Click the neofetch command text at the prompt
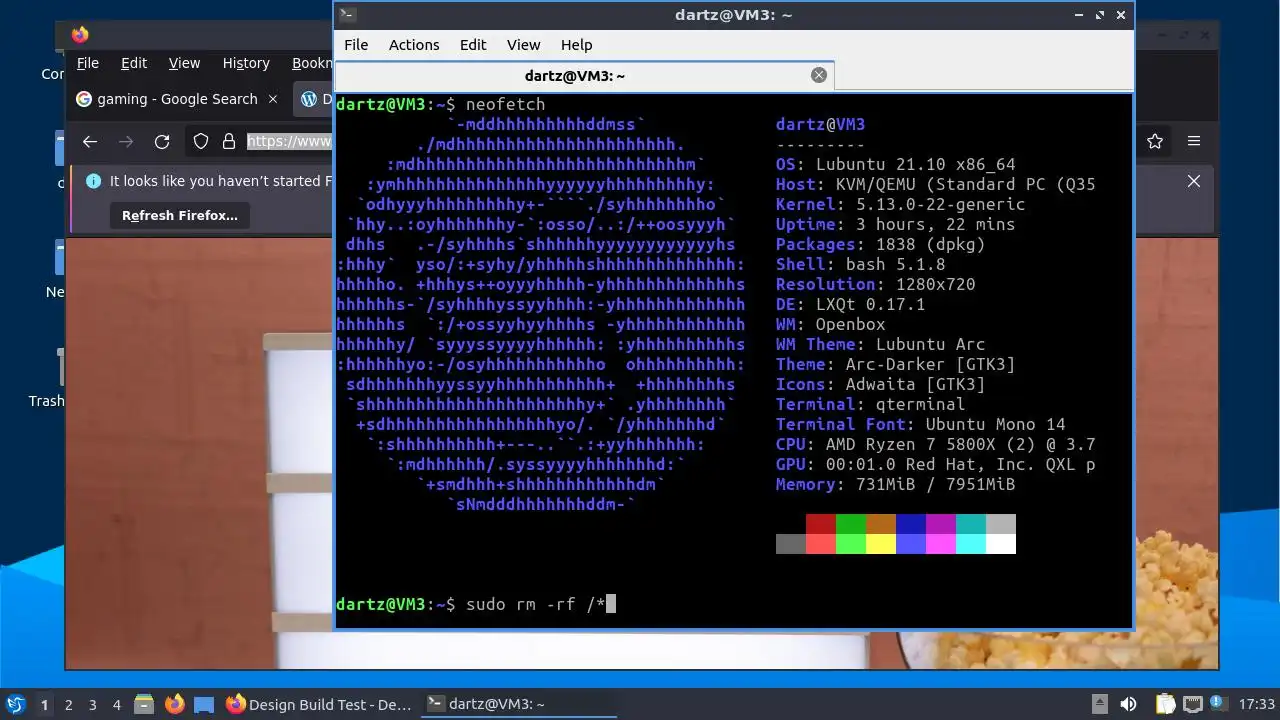This screenshot has height=720, width=1280. (x=506, y=104)
